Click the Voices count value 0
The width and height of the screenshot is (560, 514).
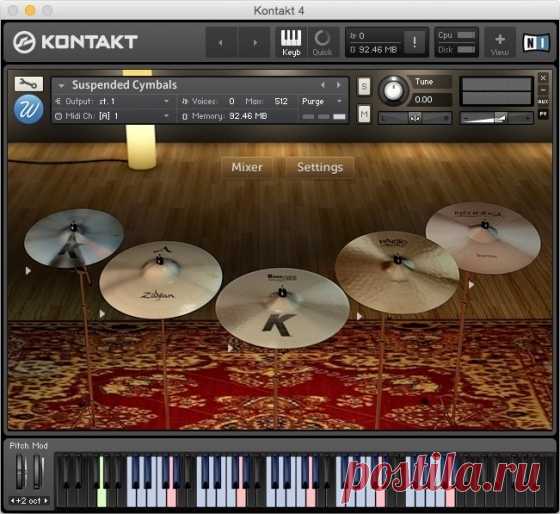(231, 101)
